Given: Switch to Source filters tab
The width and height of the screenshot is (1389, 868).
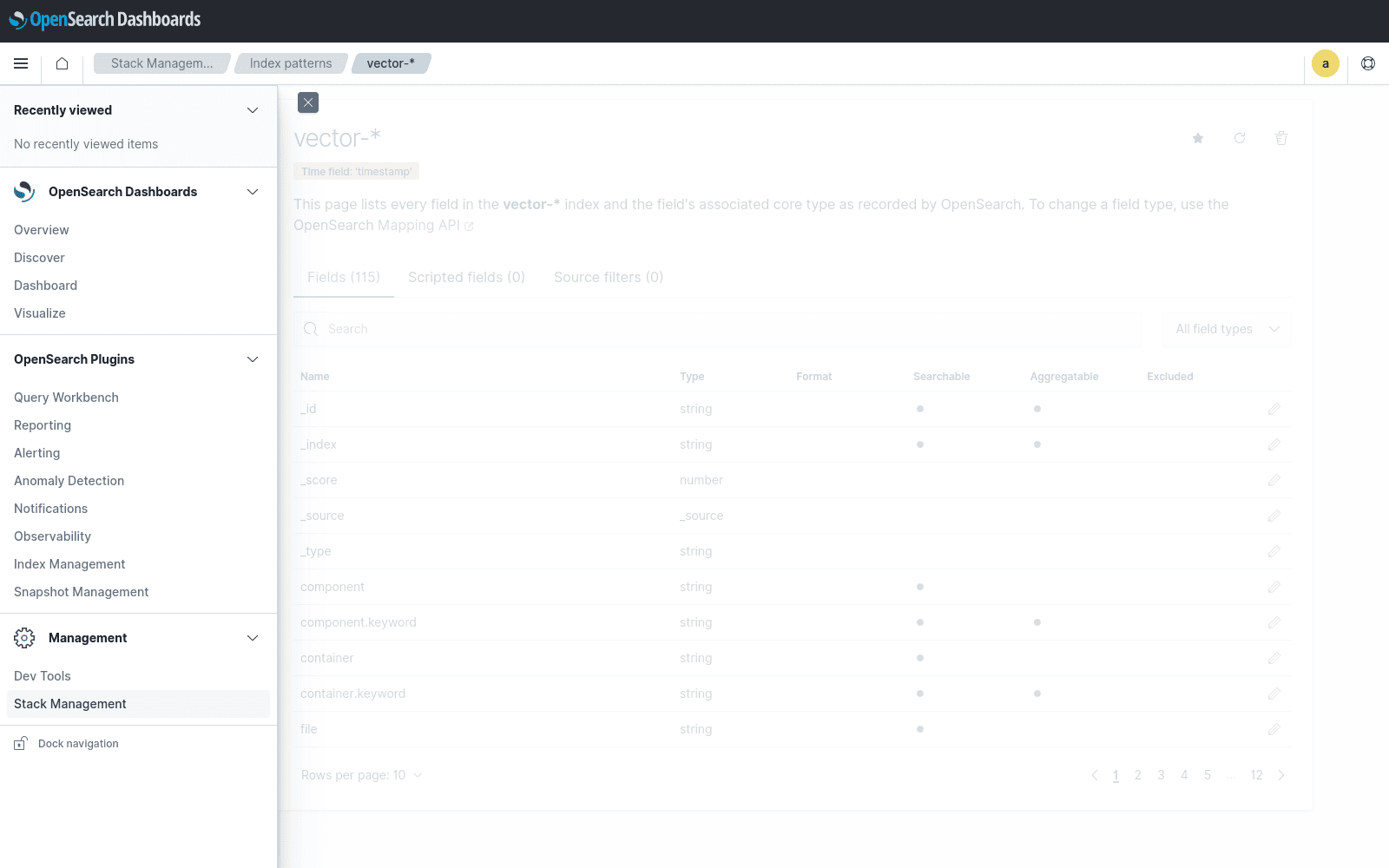Looking at the screenshot, I should click(608, 278).
